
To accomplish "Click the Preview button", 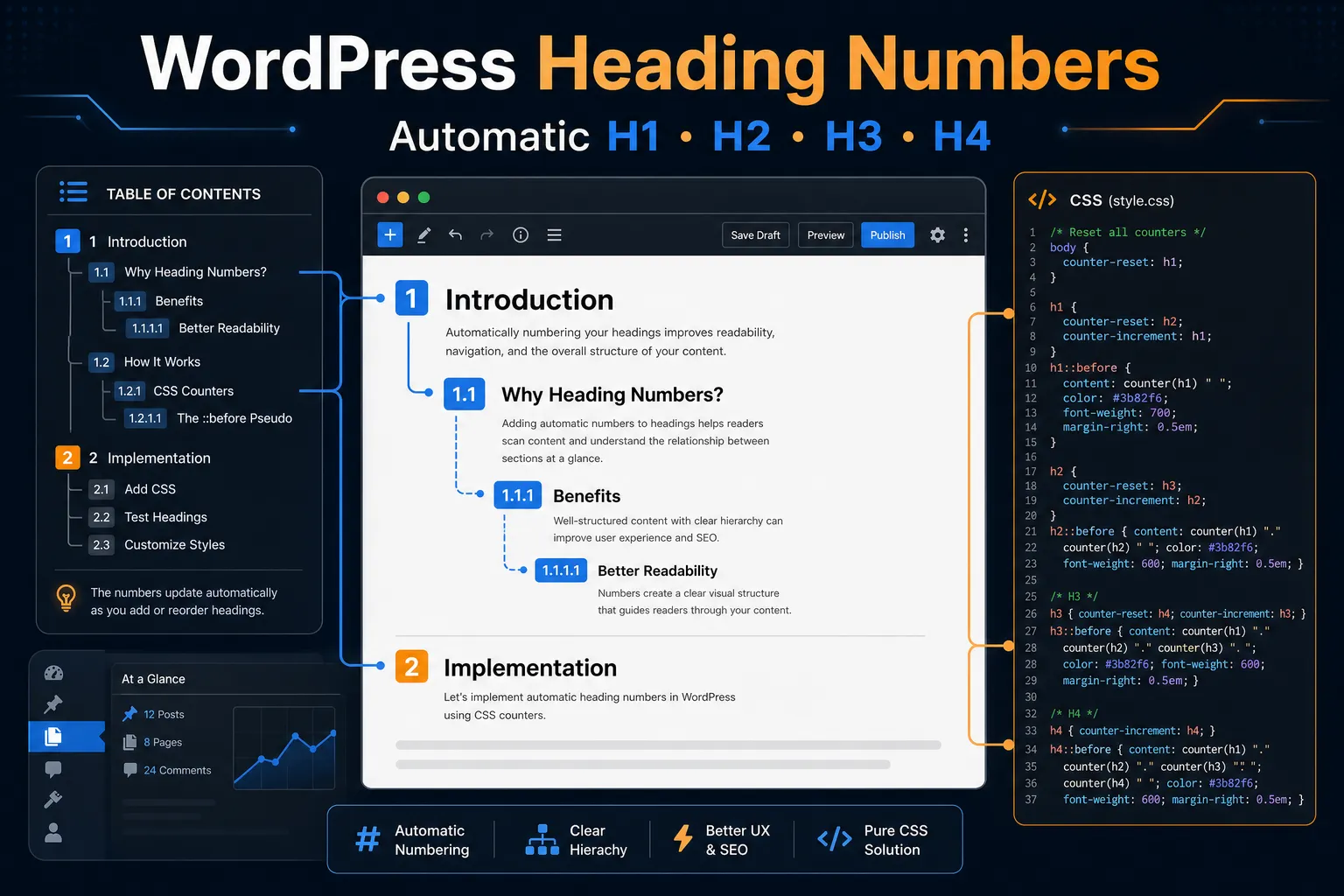I will [826, 234].
